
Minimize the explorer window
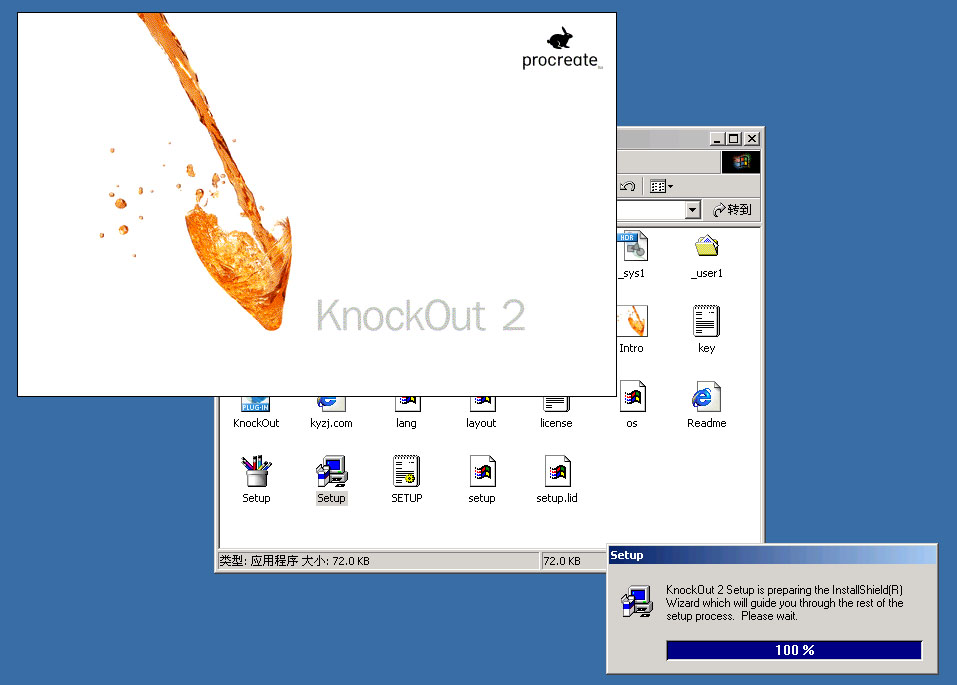[717, 139]
